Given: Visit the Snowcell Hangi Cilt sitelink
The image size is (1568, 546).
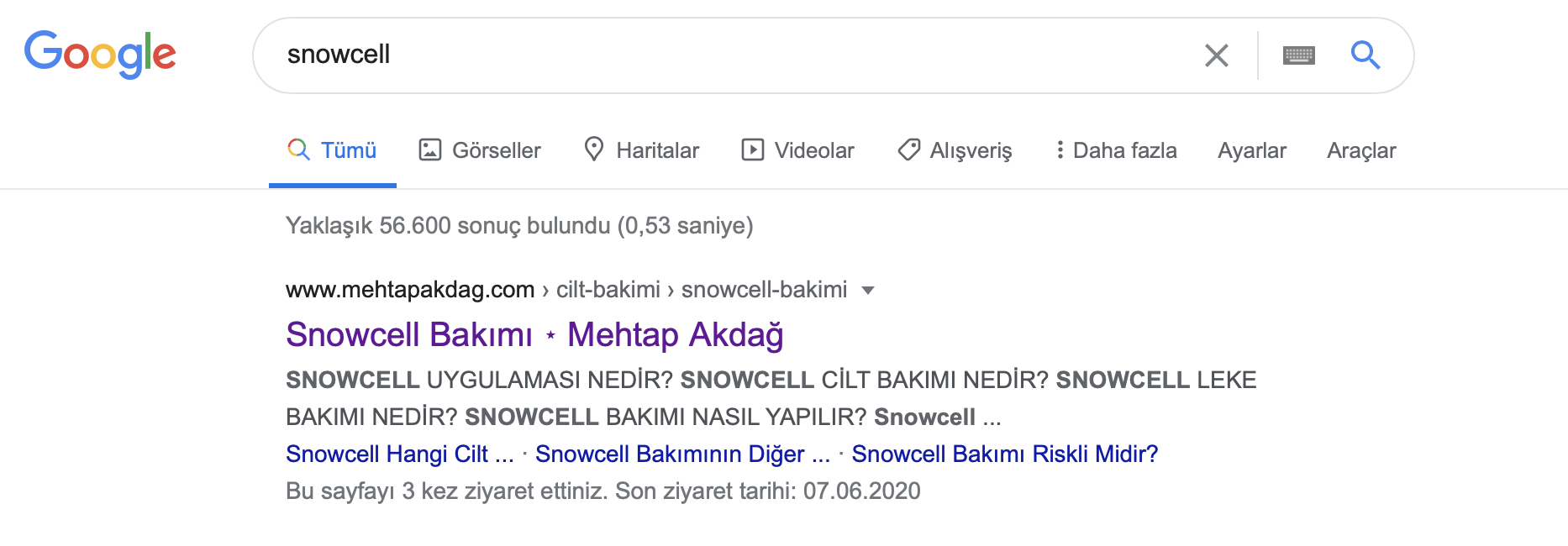Looking at the screenshot, I should 398,454.
